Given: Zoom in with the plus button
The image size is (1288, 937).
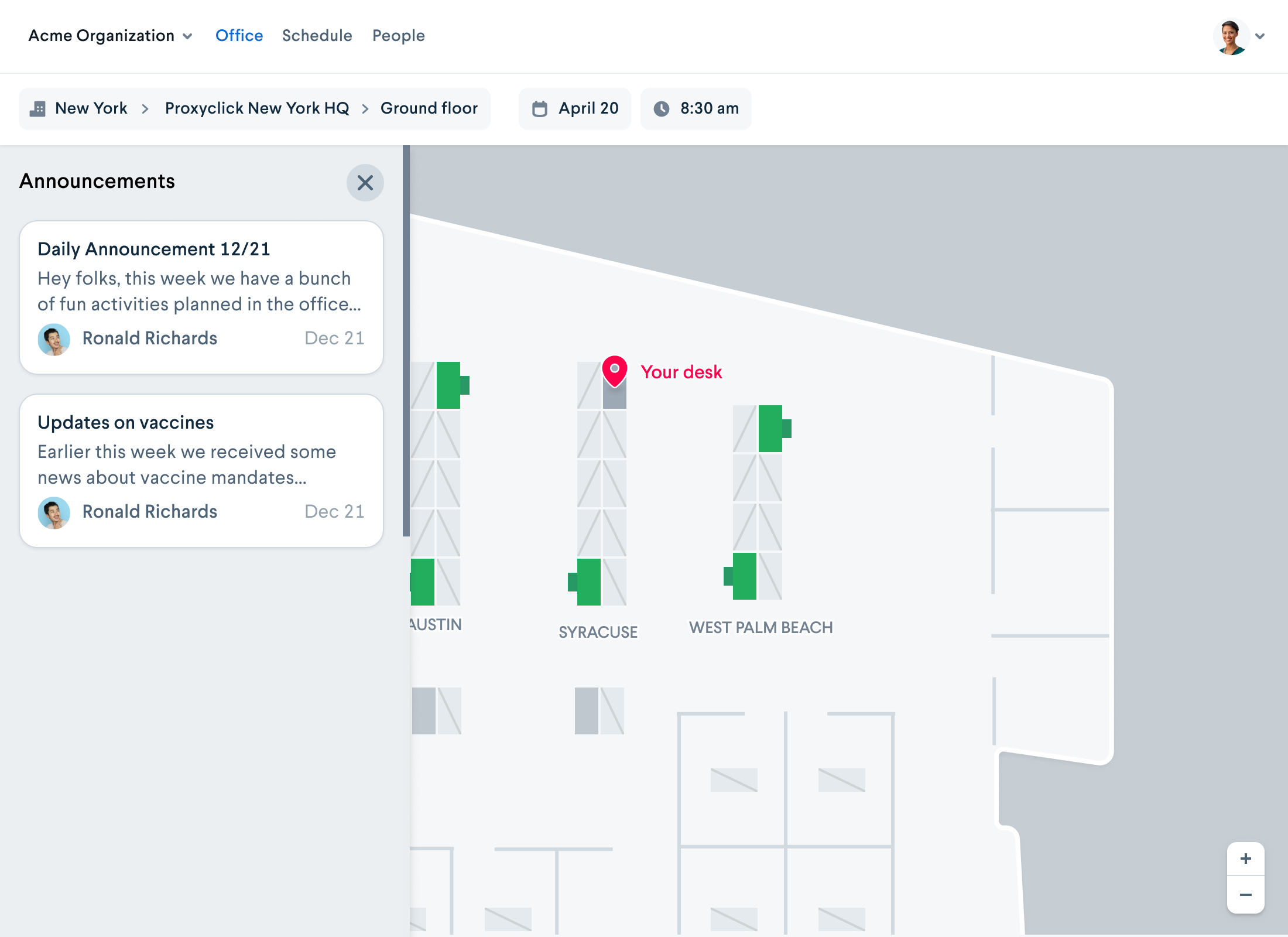Looking at the screenshot, I should point(1246,859).
